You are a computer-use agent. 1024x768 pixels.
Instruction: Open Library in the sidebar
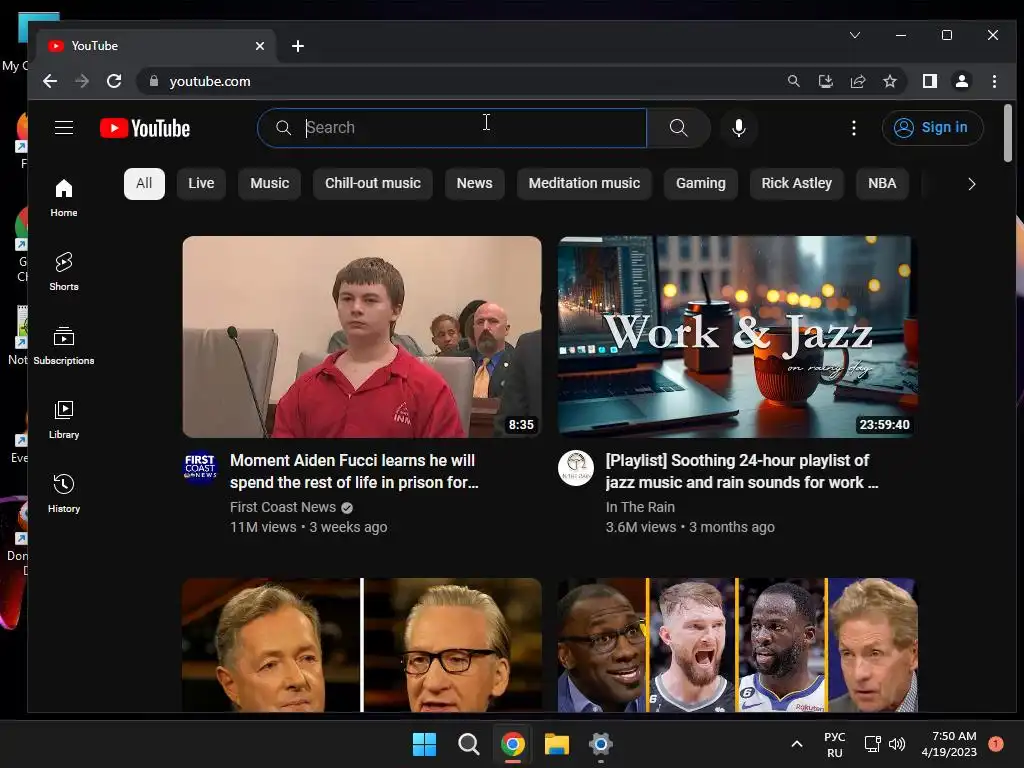click(x=64, y=420)
